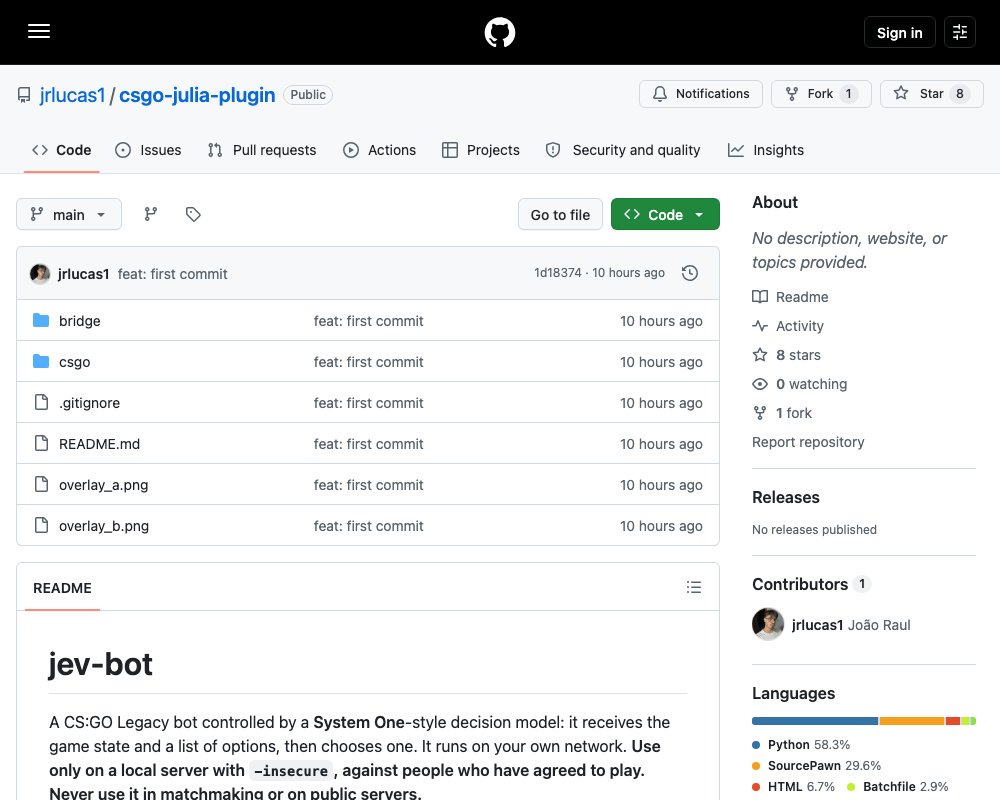Open the HTML 6.7% language link

tap(793, 787)
